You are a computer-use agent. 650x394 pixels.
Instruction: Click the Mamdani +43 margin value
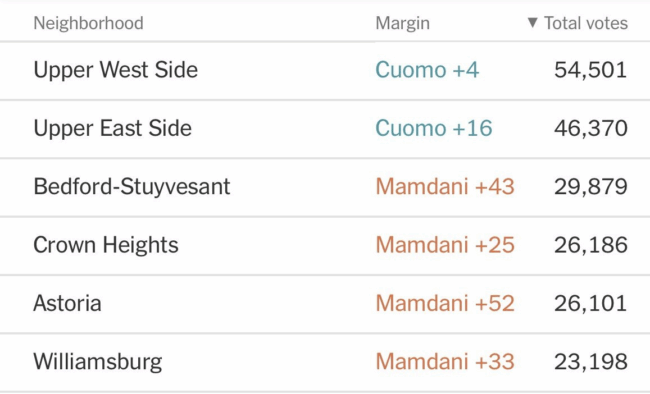pos(445,187)
